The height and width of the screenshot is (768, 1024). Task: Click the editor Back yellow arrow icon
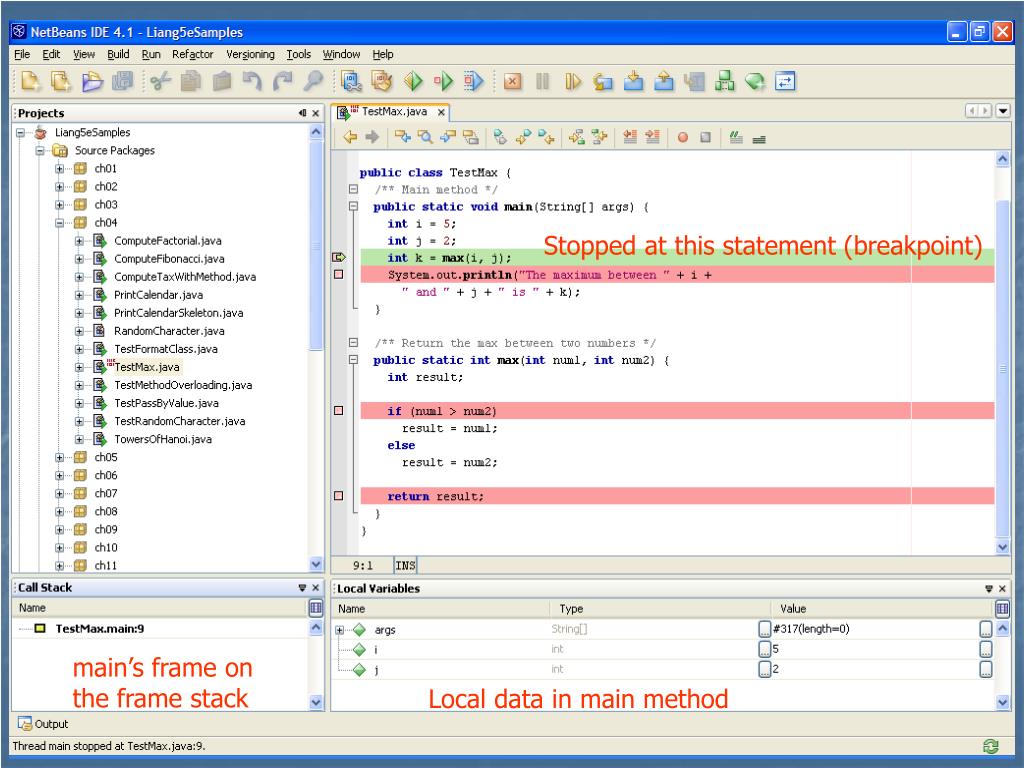point(351,137)
